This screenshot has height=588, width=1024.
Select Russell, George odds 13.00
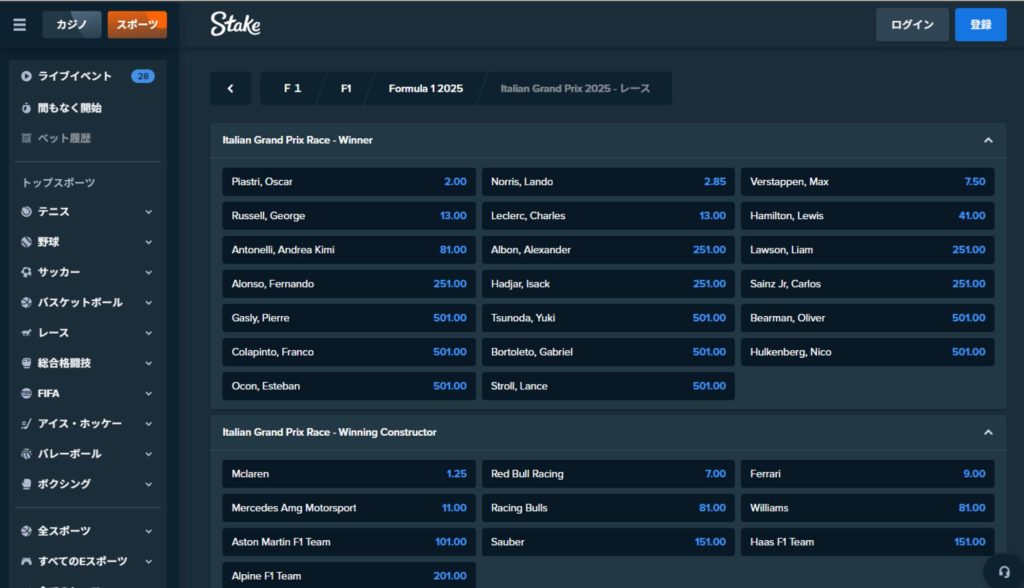[349, 216]
